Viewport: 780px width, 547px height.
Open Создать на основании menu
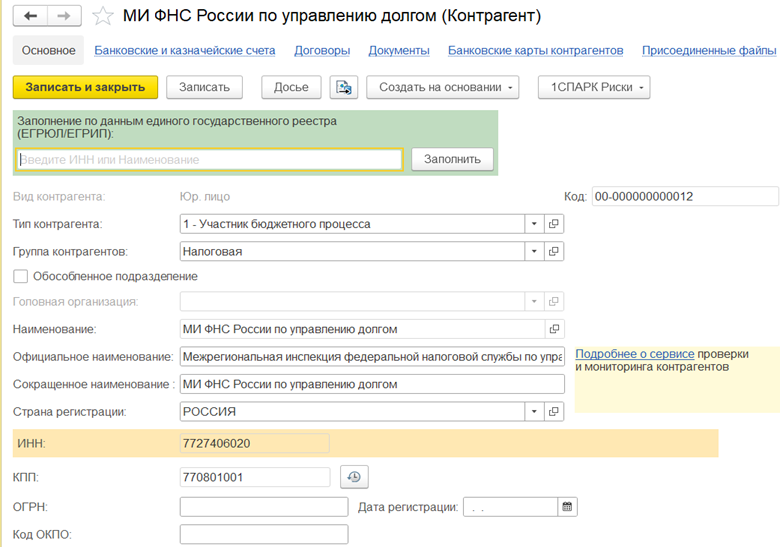[x=443, y=88]
